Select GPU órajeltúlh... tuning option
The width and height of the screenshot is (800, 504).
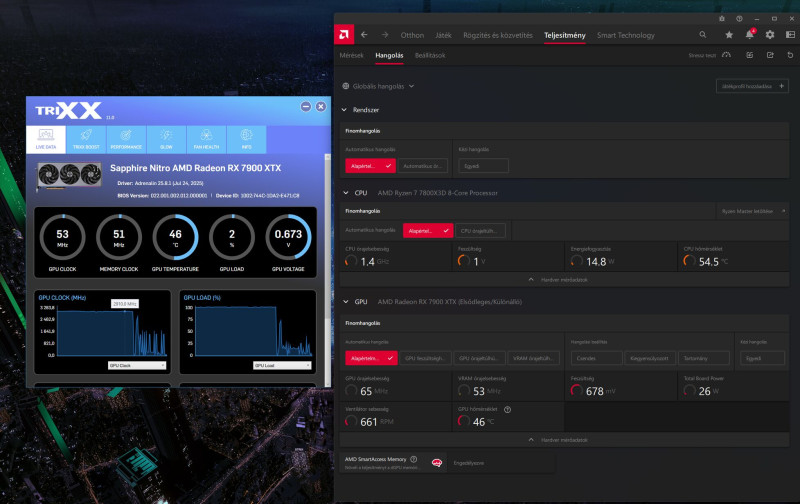[x=479, y=358]
